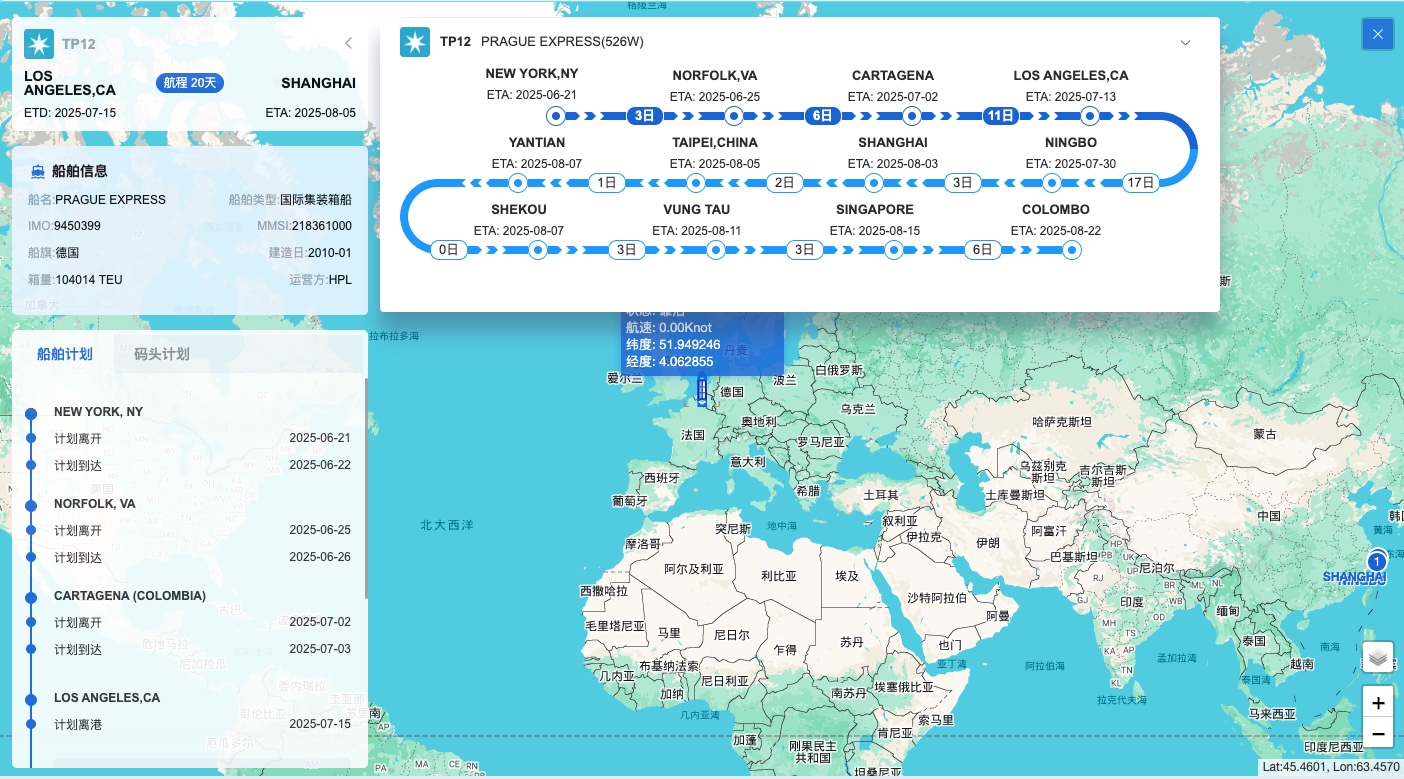
Task: Click the ship marker on the map
Action: pyautogui.click(x=702, y=392)
